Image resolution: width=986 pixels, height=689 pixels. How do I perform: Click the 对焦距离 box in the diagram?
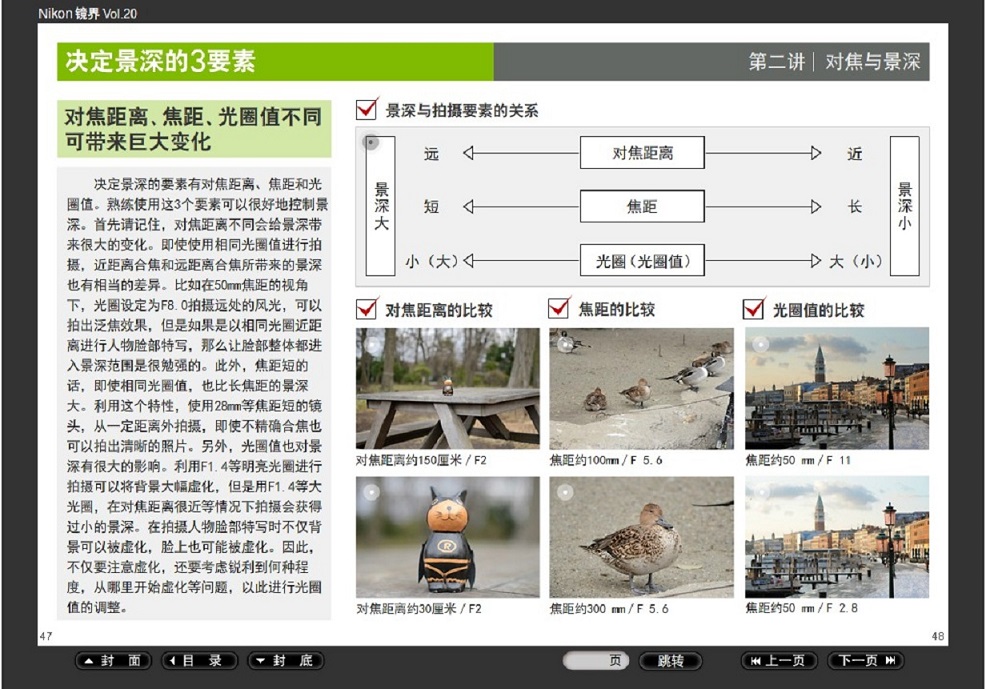642,153
